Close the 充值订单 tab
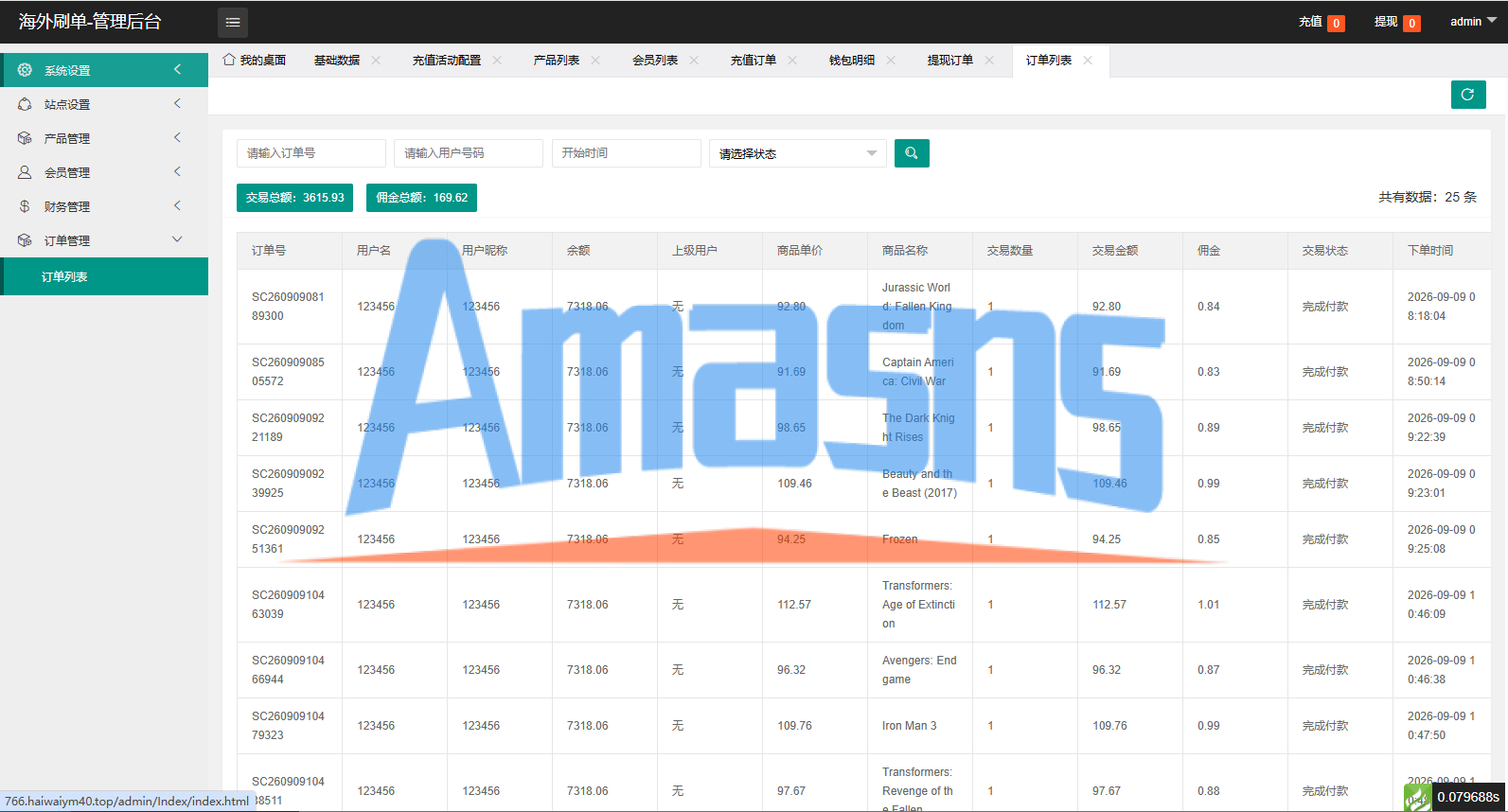This screenshot has width=1508, height=812. (792, 60)
